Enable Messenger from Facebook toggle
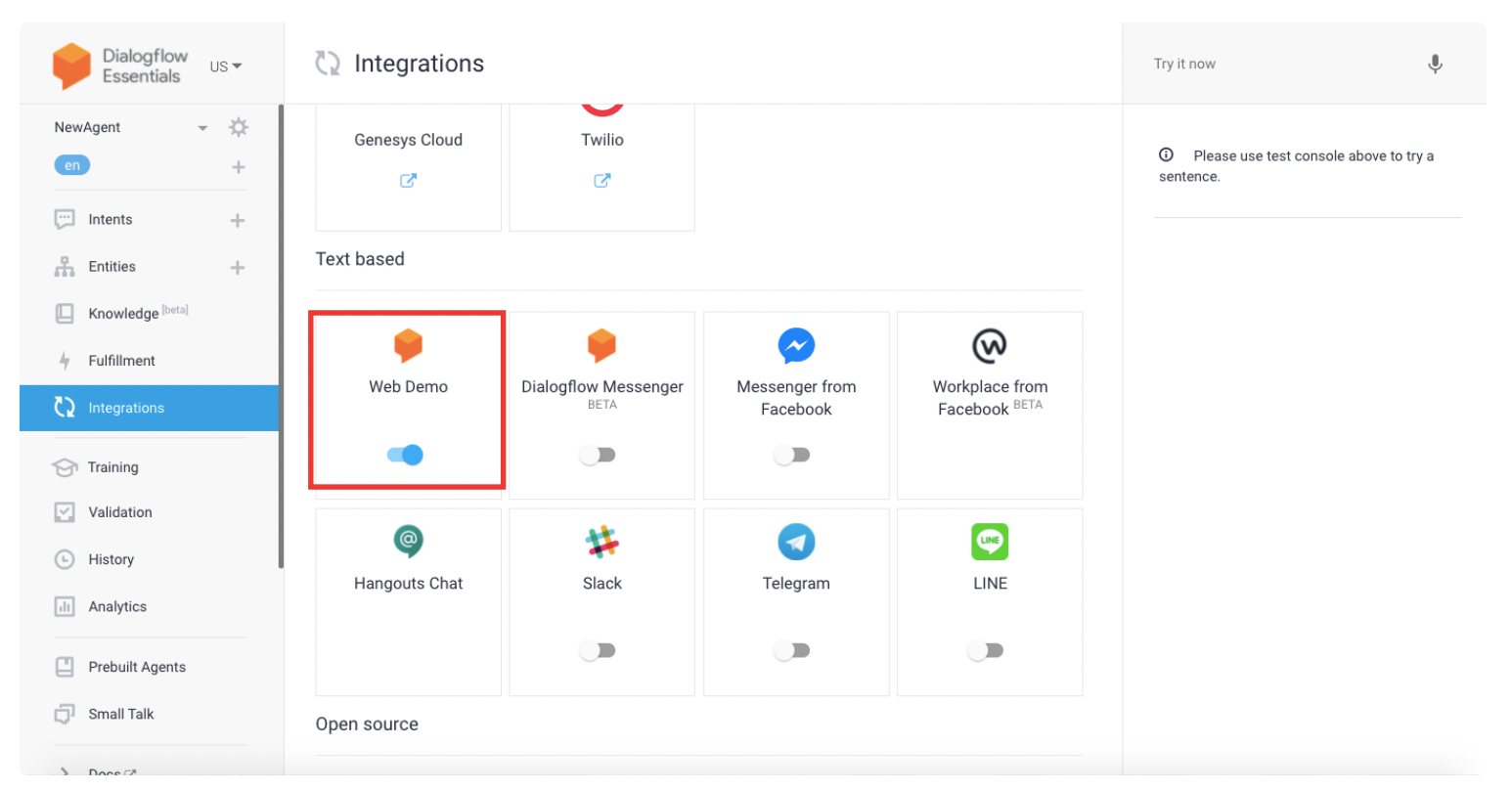This screenshot has width=1512, height=790. pos(792,455)
